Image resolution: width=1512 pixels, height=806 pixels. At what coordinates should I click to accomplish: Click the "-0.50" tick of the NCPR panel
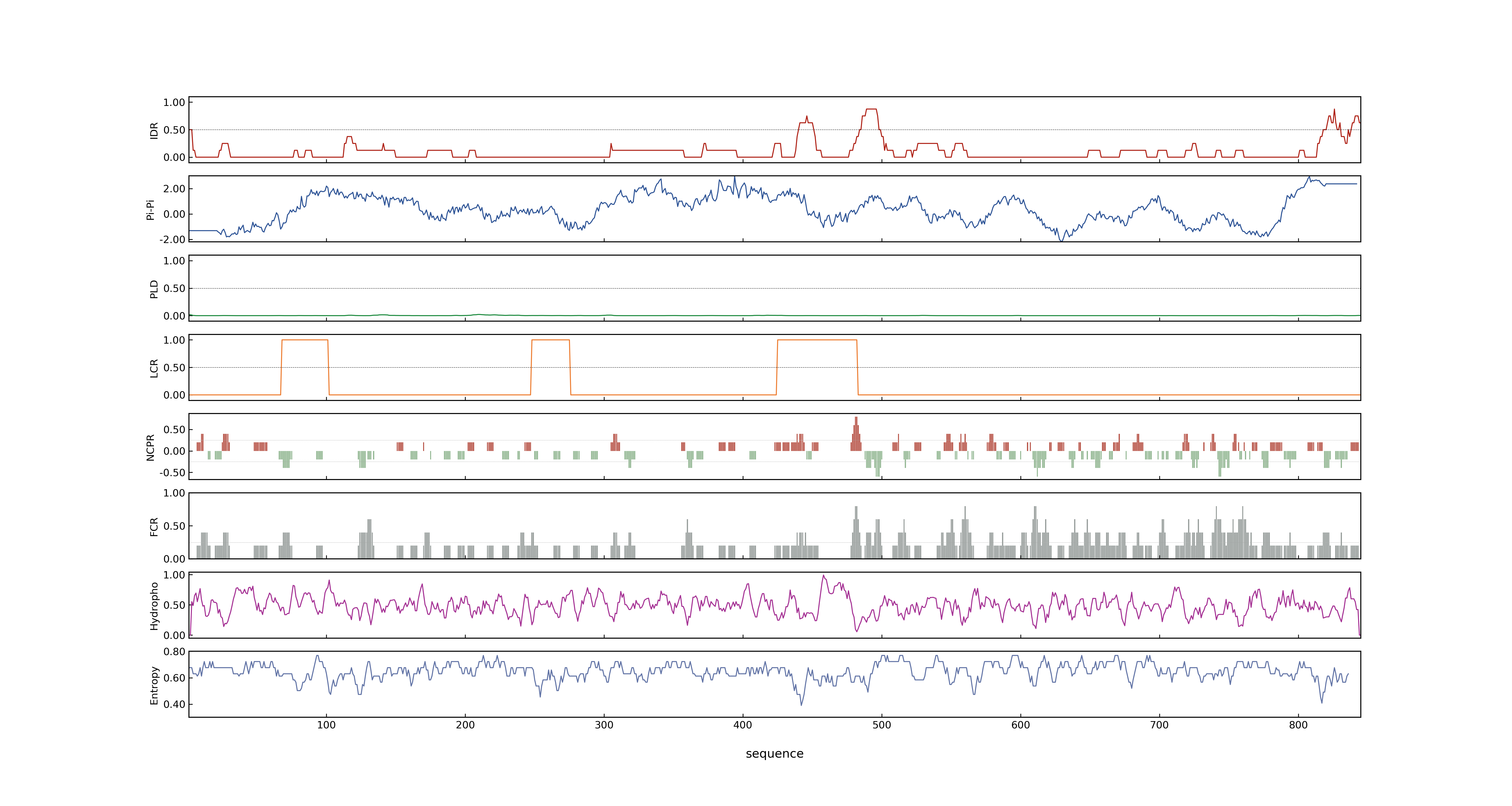[x=172, y=472]
